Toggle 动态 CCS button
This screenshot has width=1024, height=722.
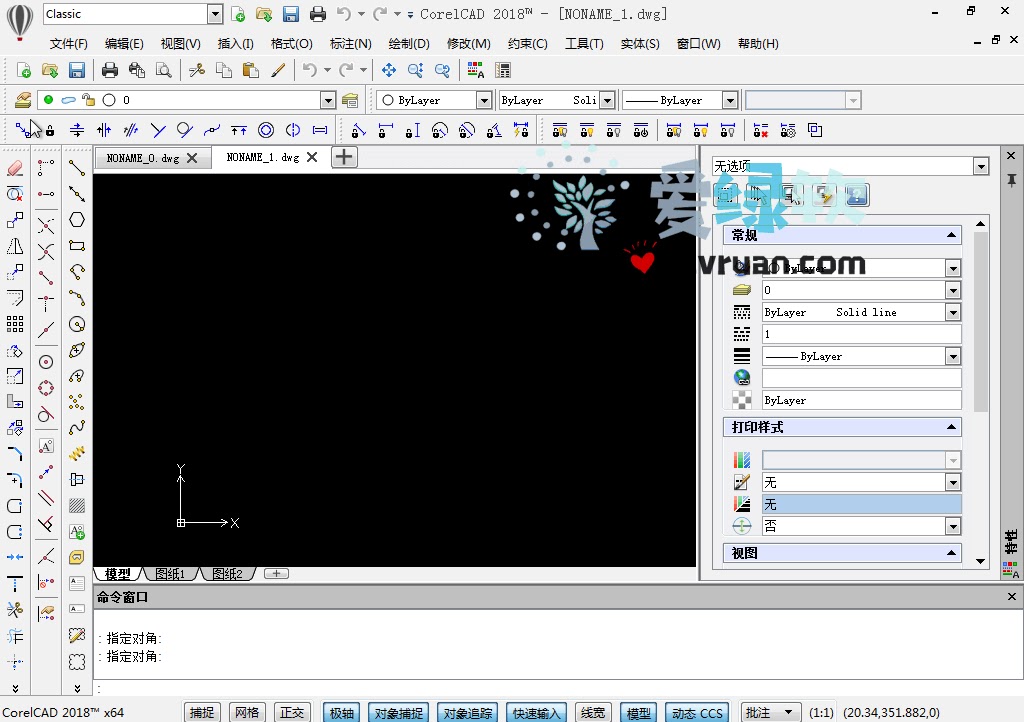click(697, 713)
